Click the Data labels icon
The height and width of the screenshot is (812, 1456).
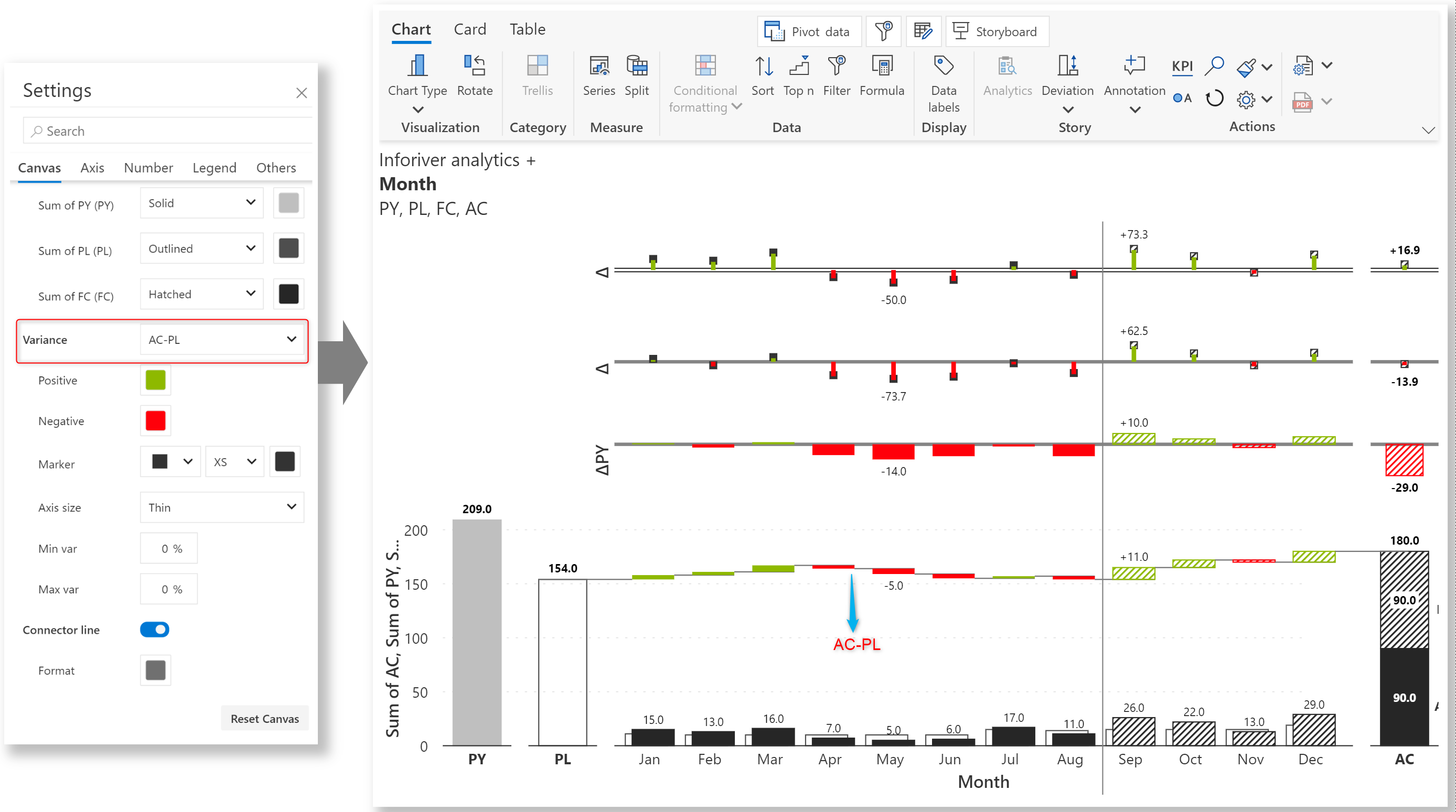click(x=944, y=66)
